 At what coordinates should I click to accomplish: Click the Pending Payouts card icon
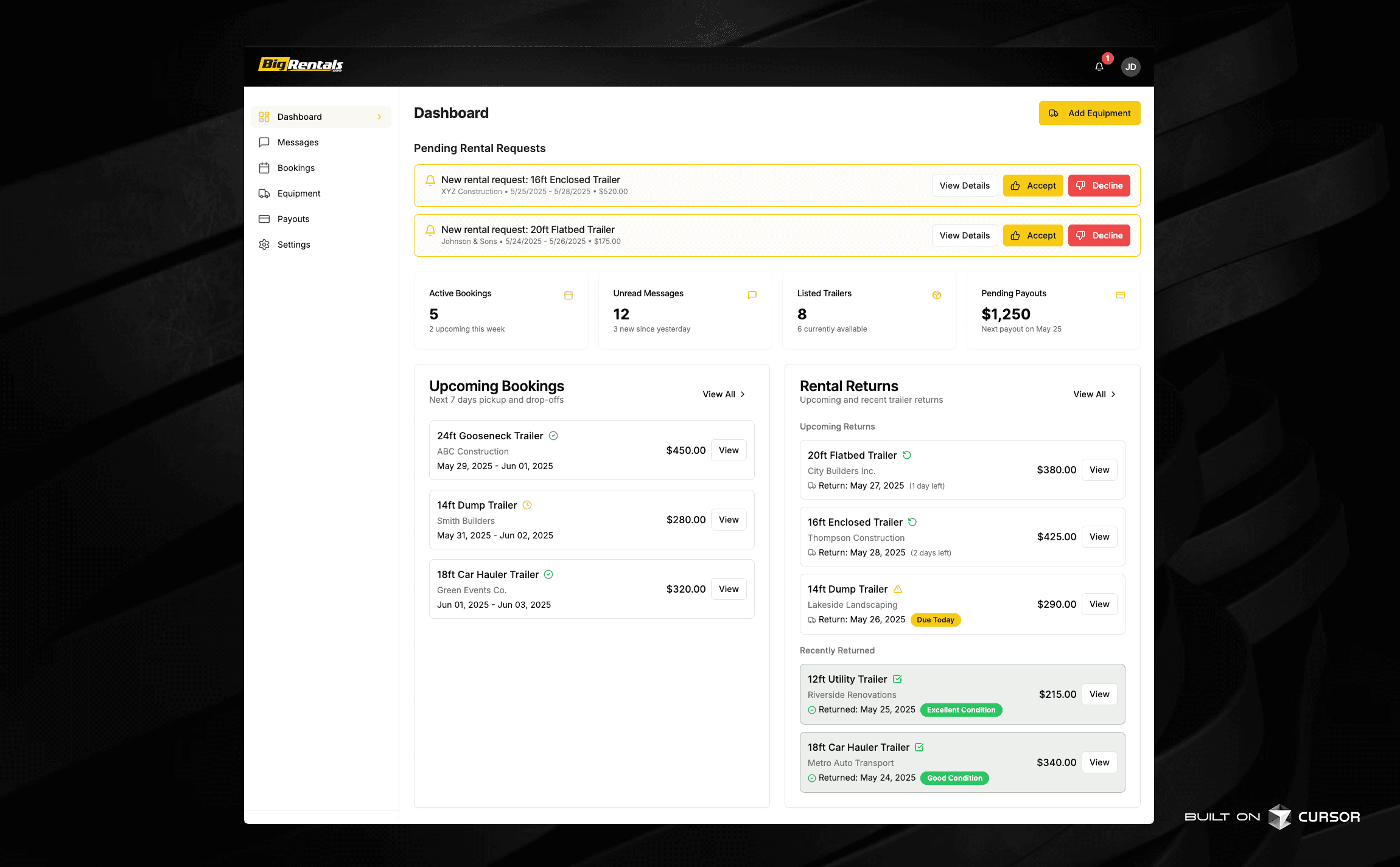(1120, 295)
